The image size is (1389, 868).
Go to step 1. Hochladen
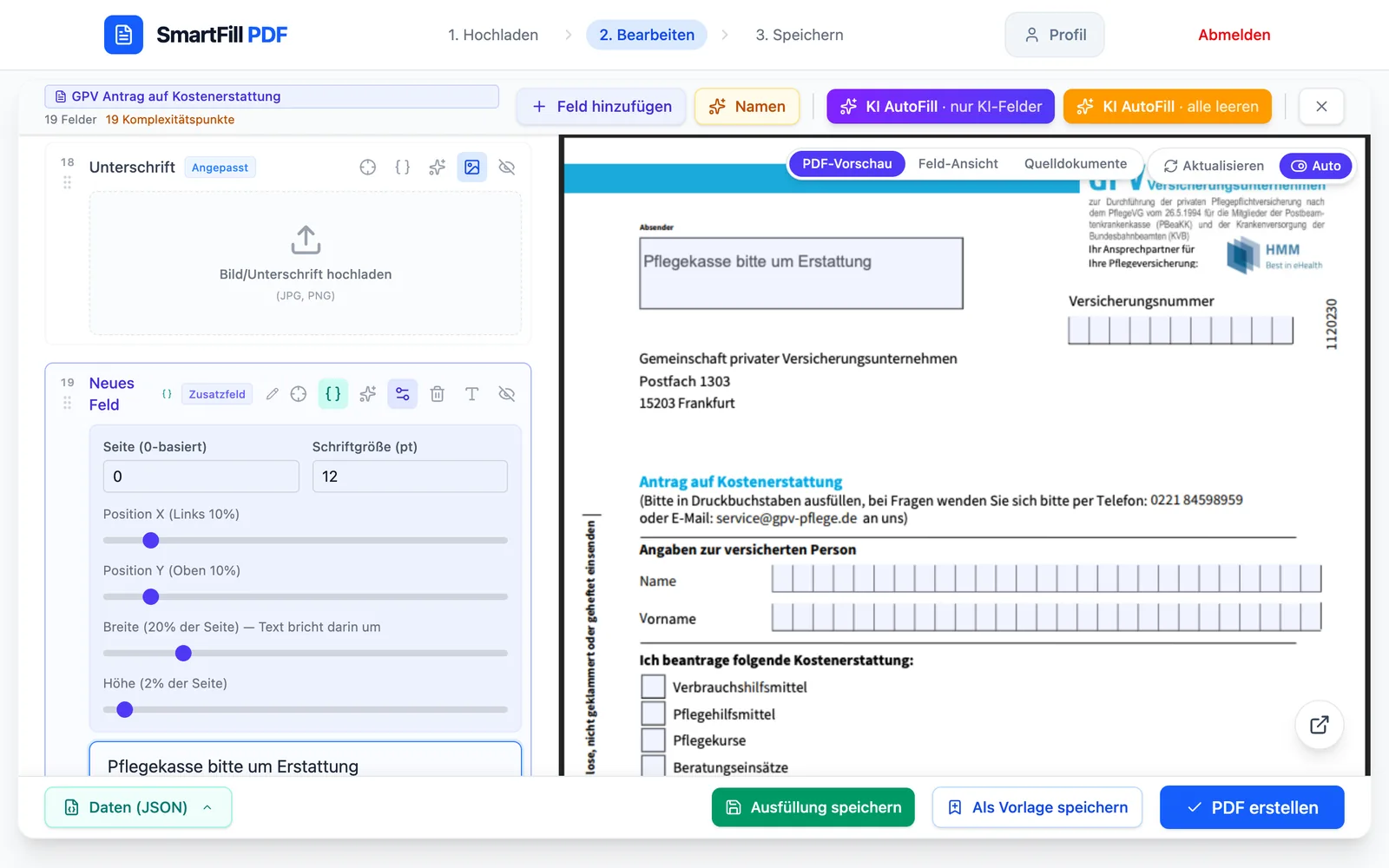pos(493,35)
